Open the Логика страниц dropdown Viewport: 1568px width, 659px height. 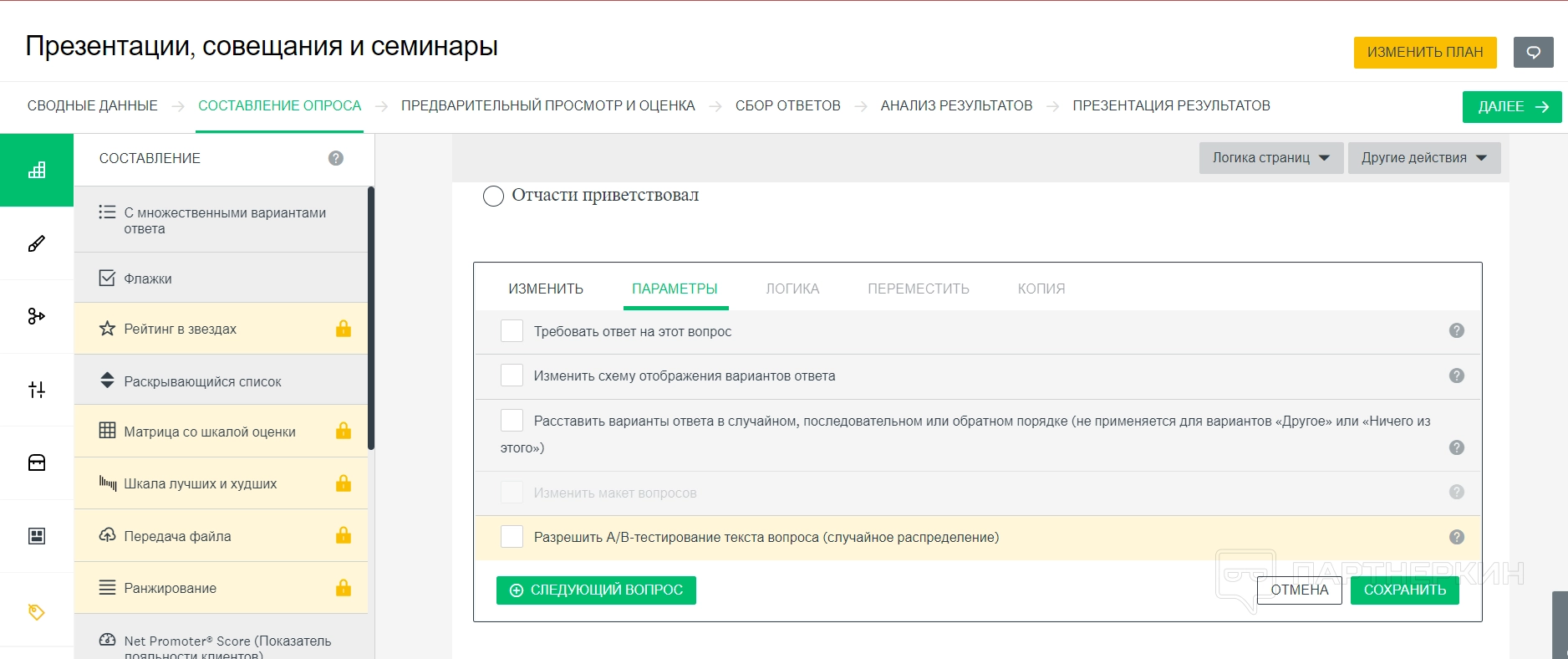(1270, 158)
